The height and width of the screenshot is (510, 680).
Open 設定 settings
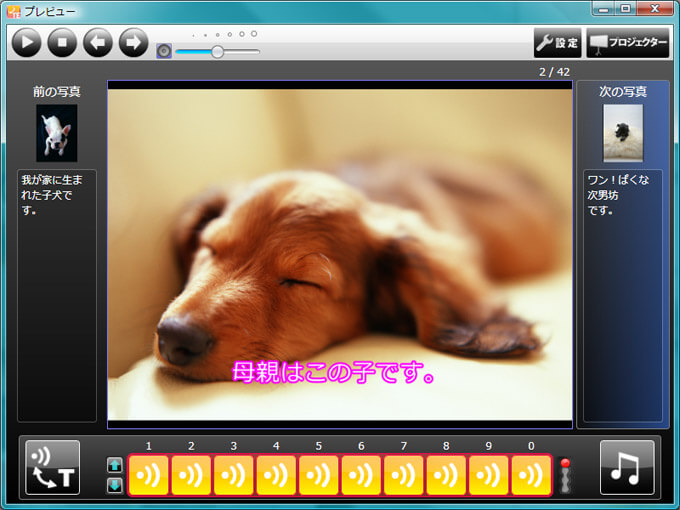coord(557,43)
